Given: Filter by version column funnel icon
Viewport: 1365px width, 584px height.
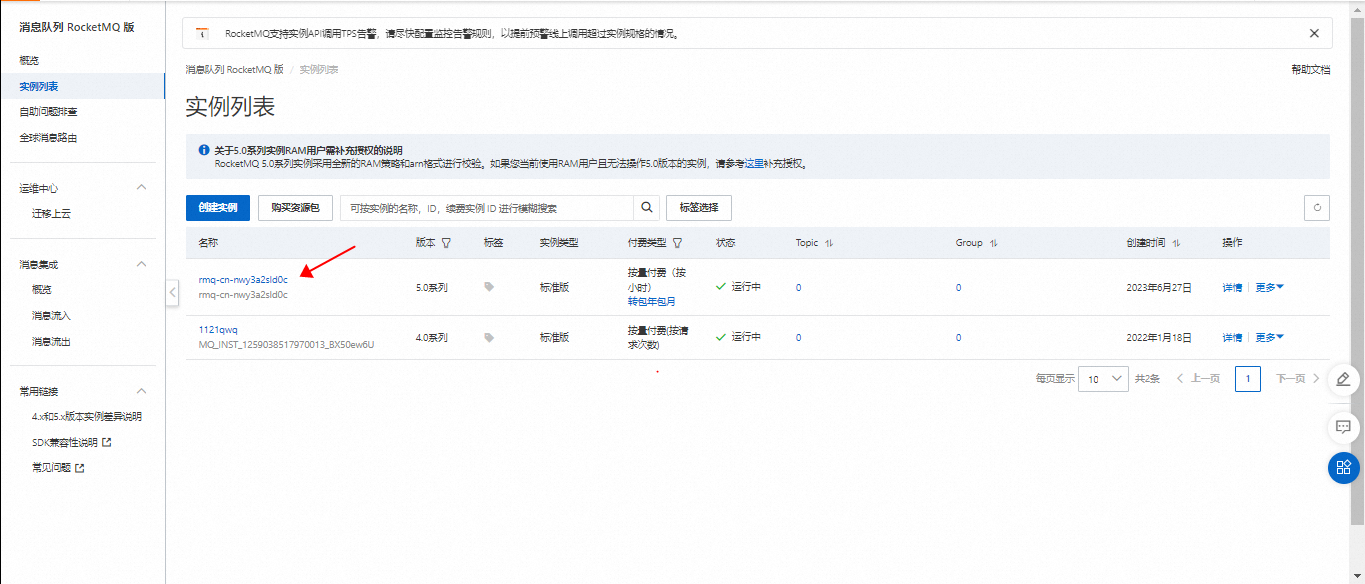Looking at the screenshot, I should pyautogui.click(x=446, y=243).
